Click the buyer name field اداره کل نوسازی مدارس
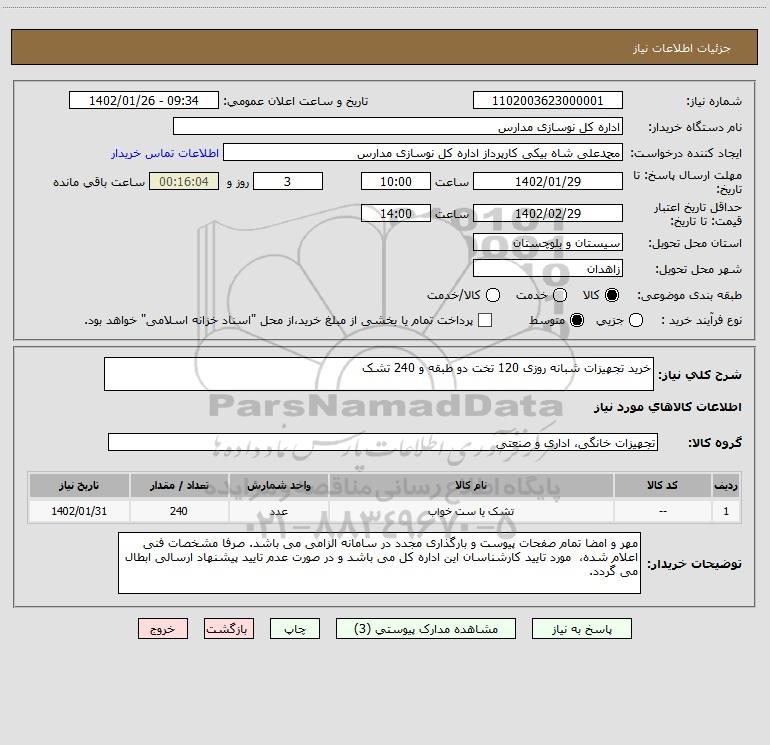This screenshot has width=770, height=745. coord(398,127)
